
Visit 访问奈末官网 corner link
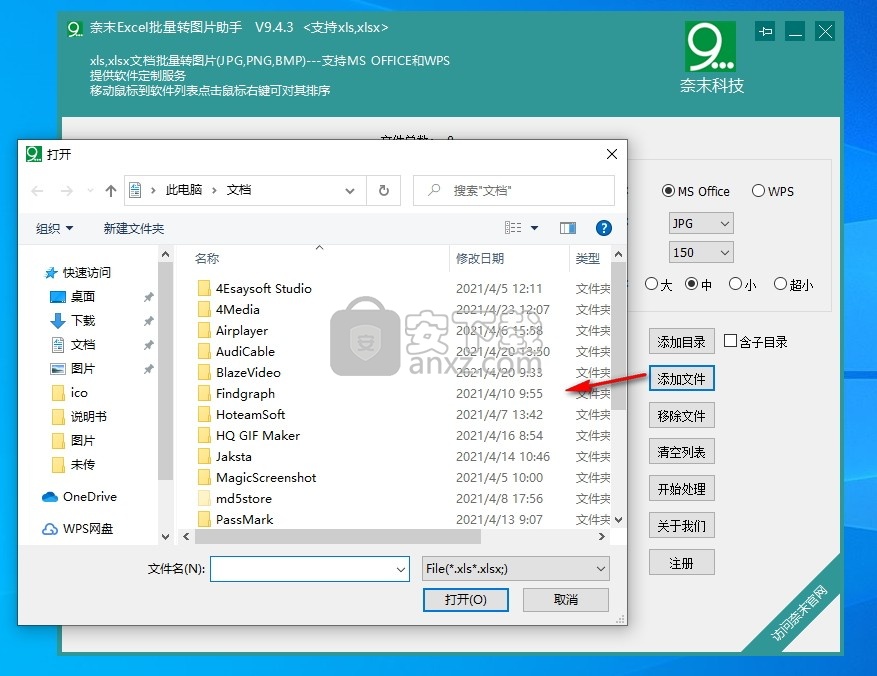(x=798, y=613)
